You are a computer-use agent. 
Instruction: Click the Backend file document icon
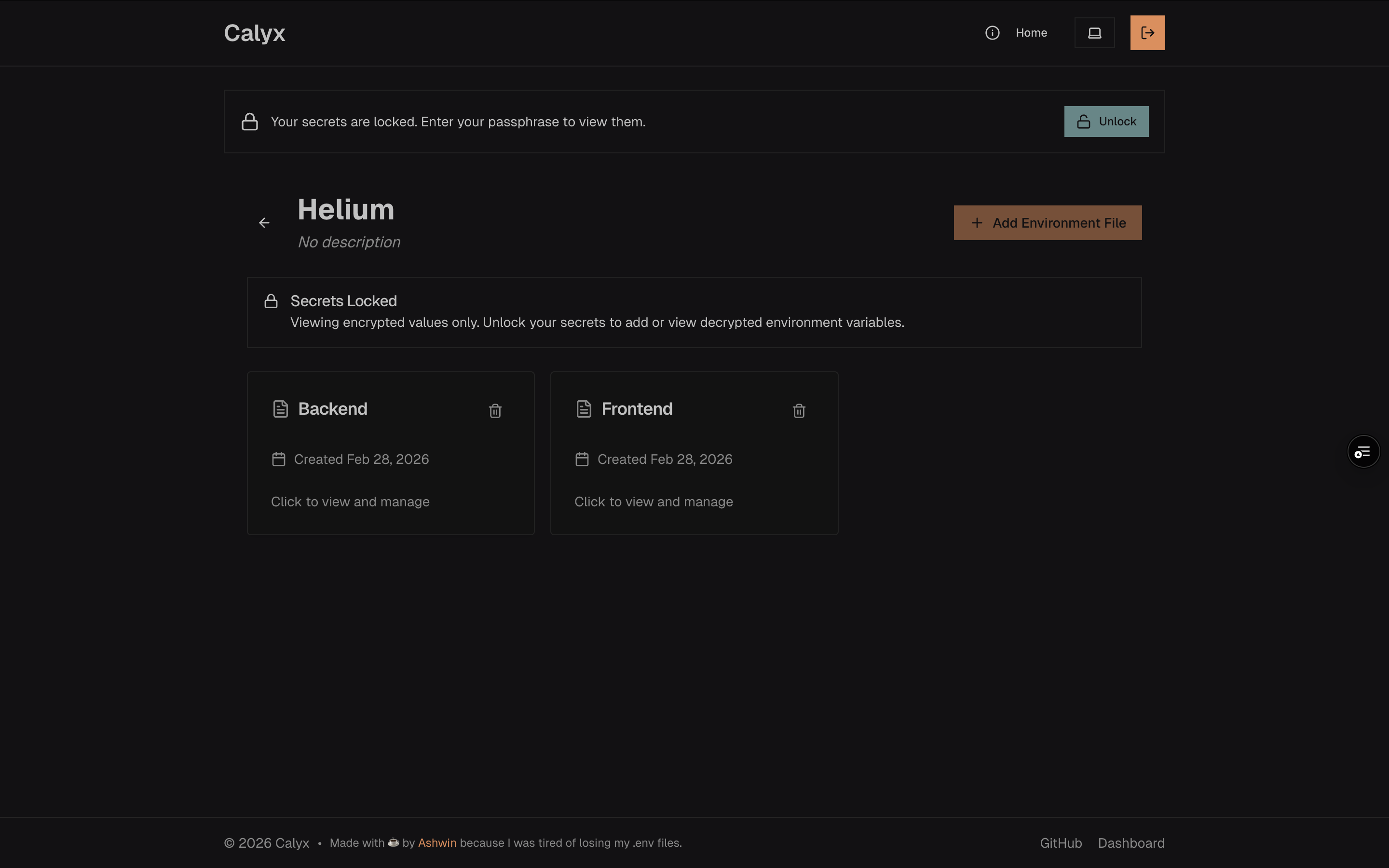tap(280, 409)
